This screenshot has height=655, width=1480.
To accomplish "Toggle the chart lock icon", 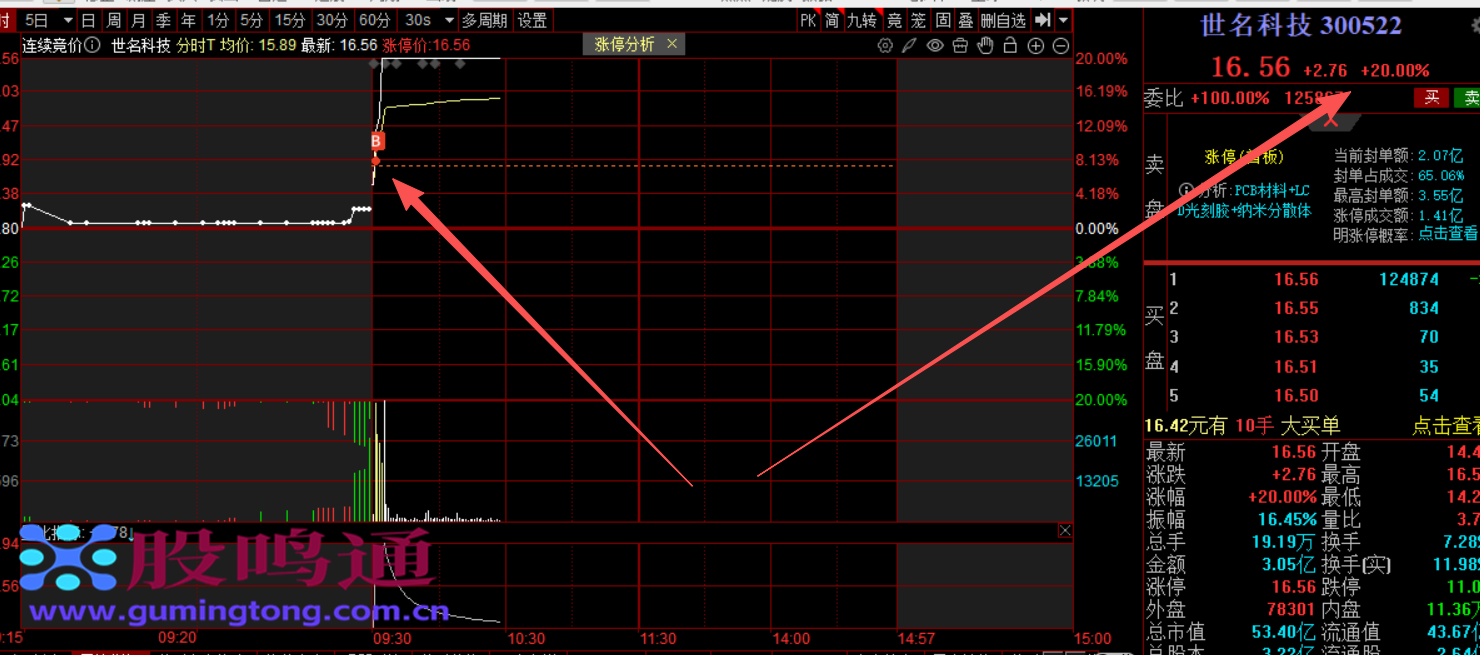I will [x=1010, y=46].
